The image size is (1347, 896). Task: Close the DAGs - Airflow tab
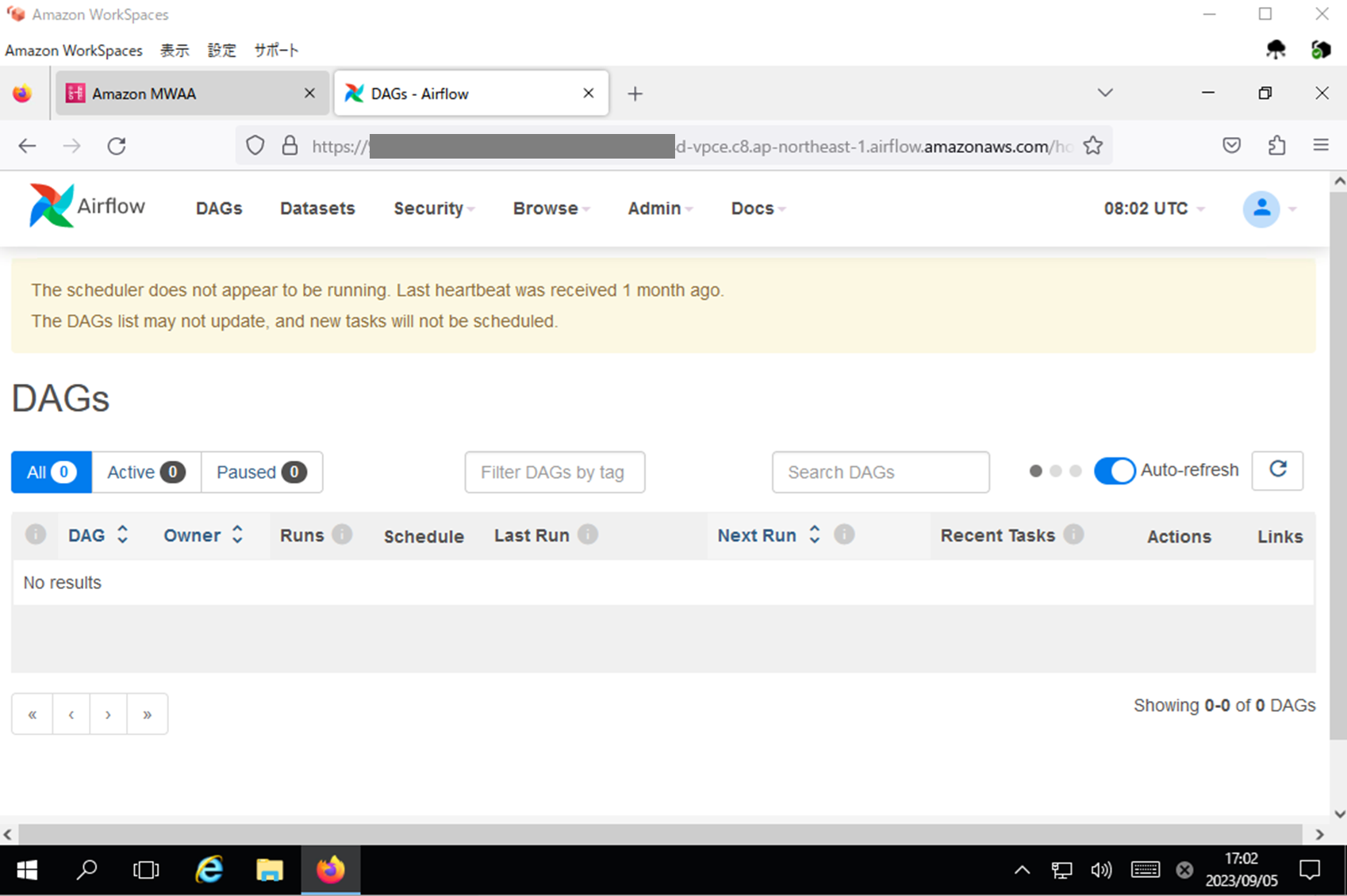click(x=589, y=94)
